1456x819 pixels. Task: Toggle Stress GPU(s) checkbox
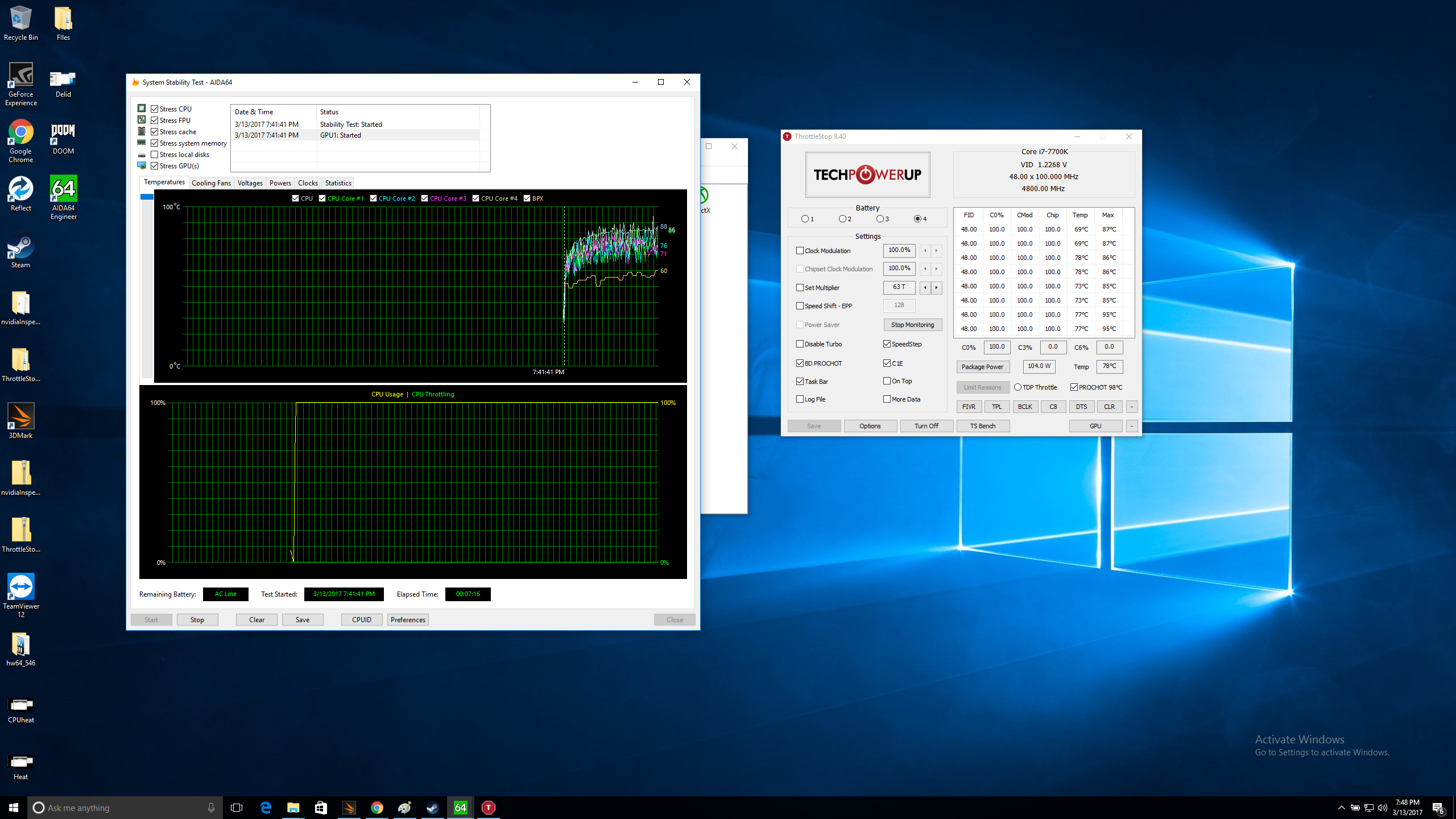click(x=155, y=166)
